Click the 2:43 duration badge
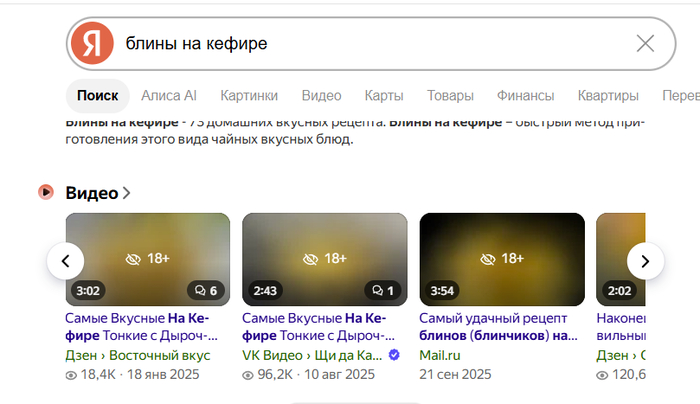 click(x=265, y=291)
